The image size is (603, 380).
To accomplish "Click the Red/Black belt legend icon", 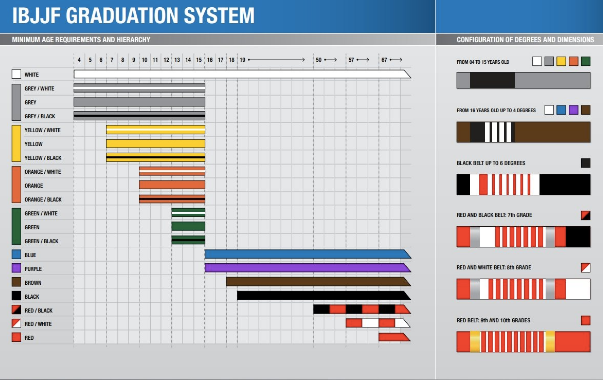I will [x=16, y=310].
